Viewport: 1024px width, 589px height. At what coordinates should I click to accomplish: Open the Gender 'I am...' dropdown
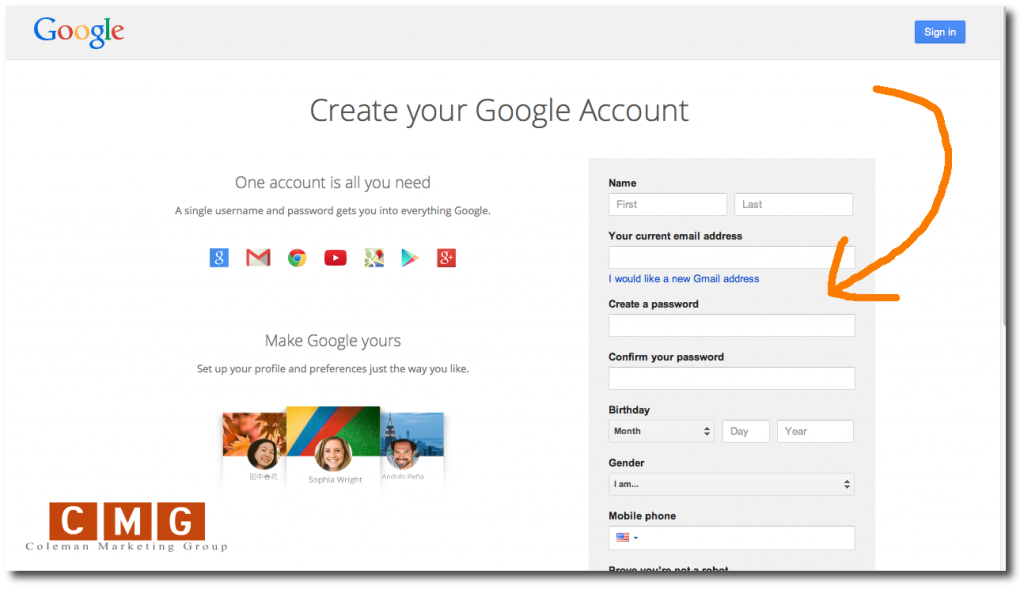tap(731, 484)
